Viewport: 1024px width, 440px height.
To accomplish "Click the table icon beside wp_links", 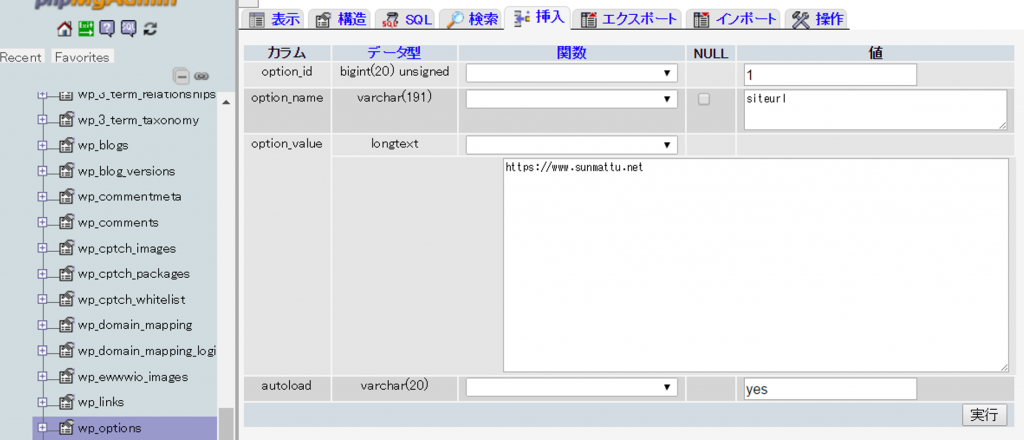I will point(67,403).
